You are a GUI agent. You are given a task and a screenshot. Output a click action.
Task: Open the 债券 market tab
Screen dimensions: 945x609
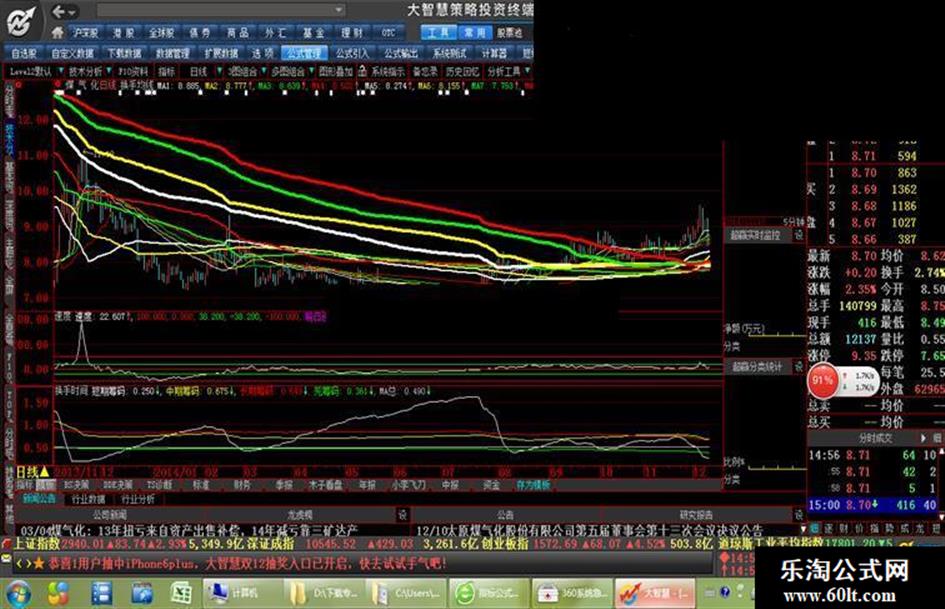(199, 33)
